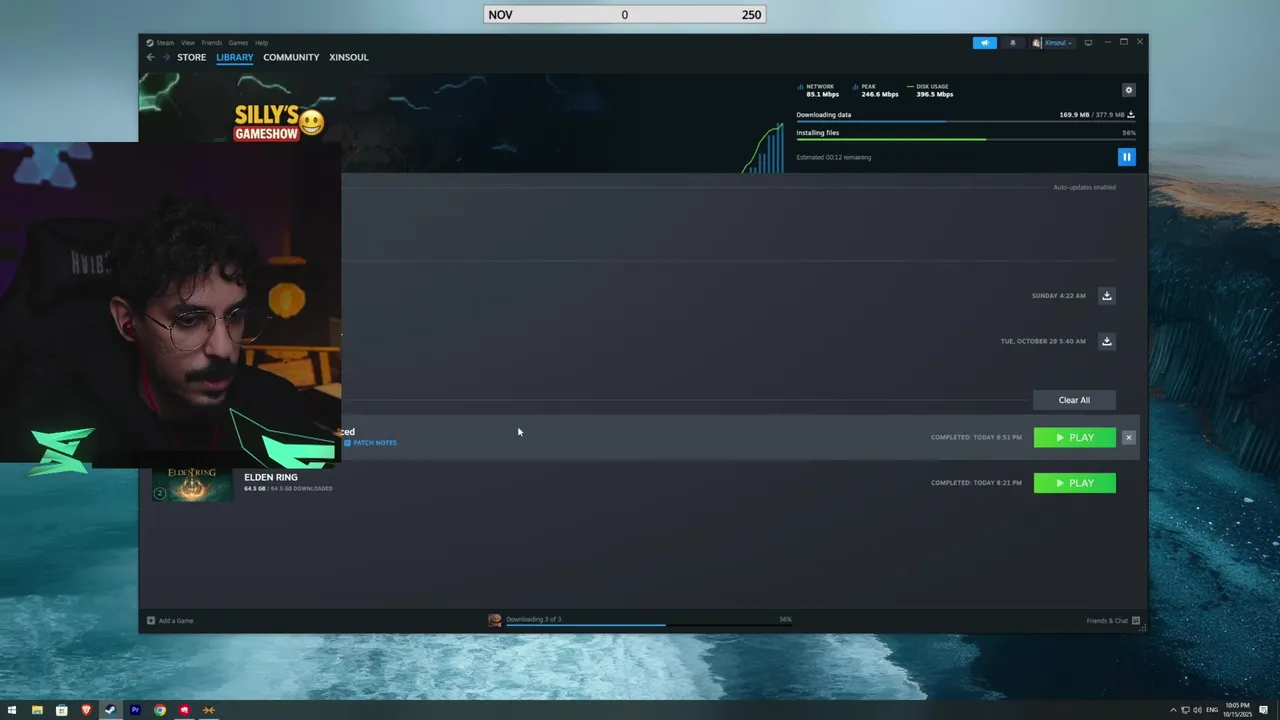Click Add a Game
The height and width of the screenshot is (720, 1280).
point(170,621)
